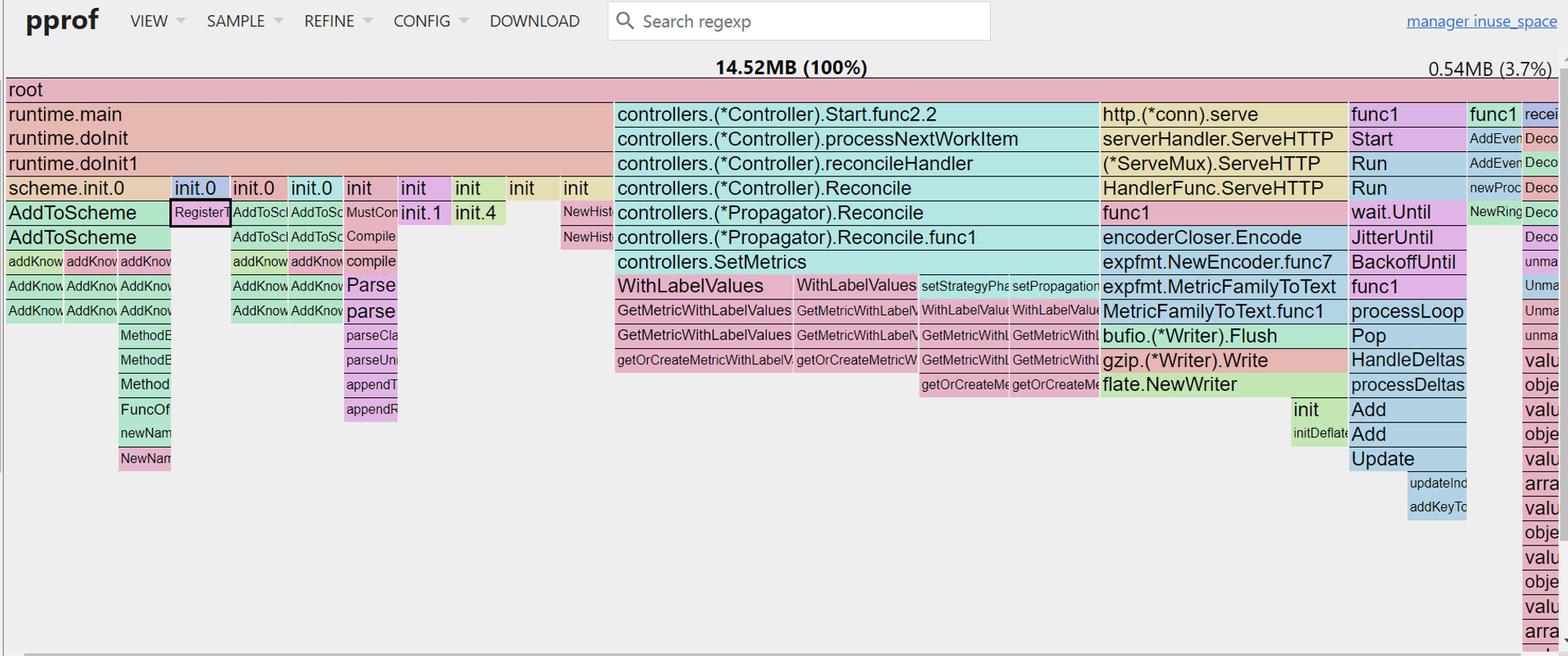Image resolution: width=1568 pixels, height=656 pixels.
Task: Select the flate.NewWriter frame
Action: pos(1224,385)
